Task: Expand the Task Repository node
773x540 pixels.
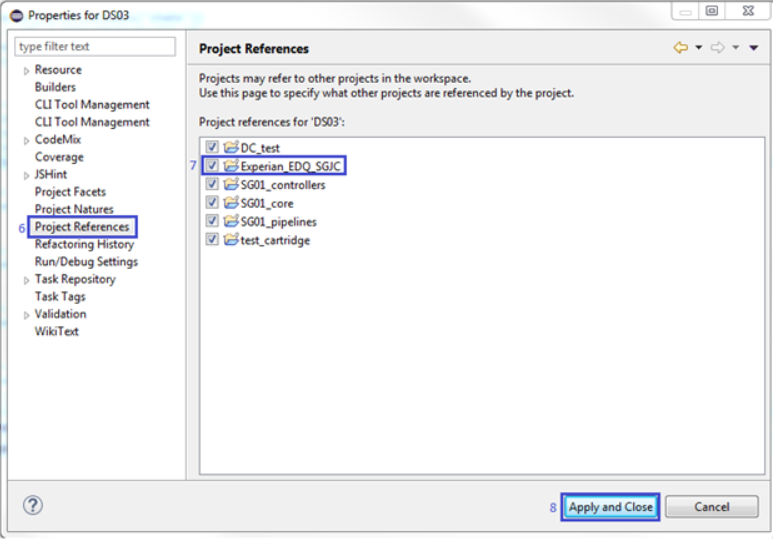Action: click(27, 280)
